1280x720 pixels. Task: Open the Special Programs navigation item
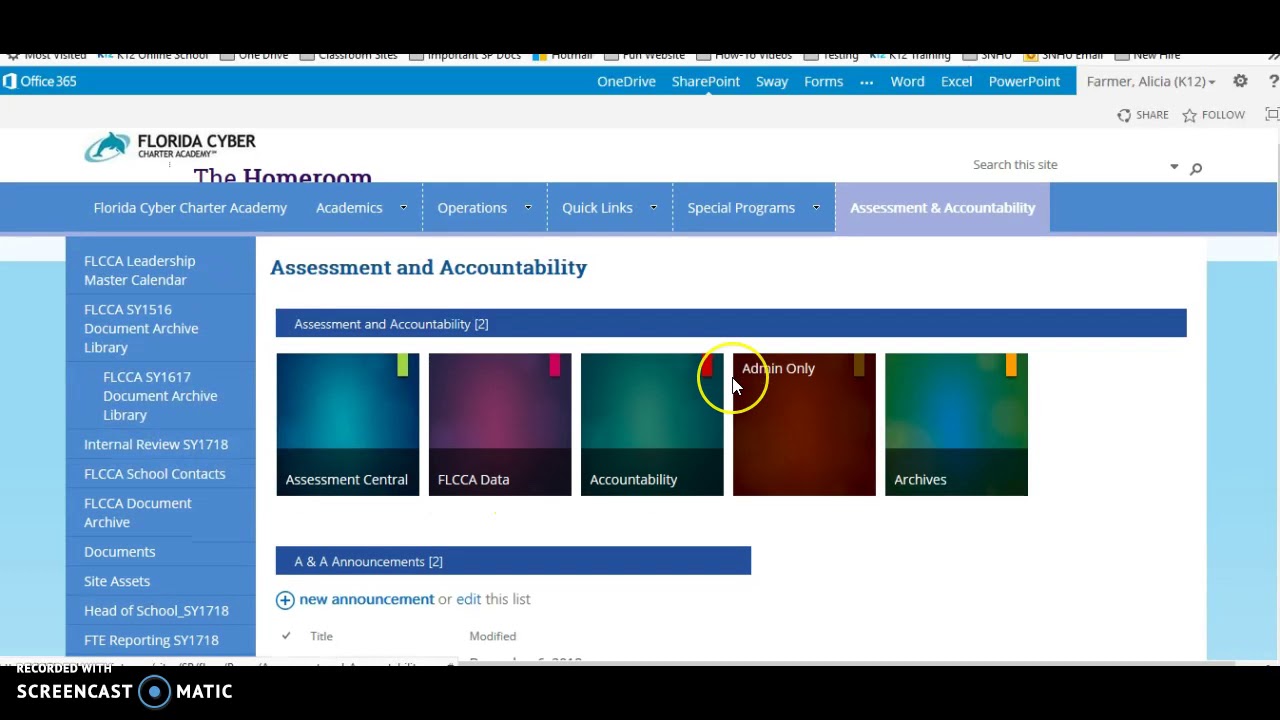click(741, 208)
